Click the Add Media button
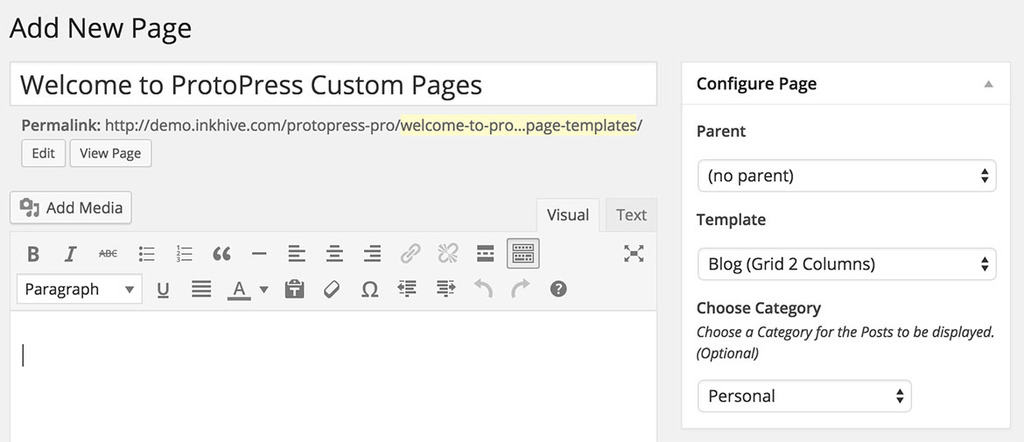The width and height of the screenshot is (1024, 442). tap(71, 208)
